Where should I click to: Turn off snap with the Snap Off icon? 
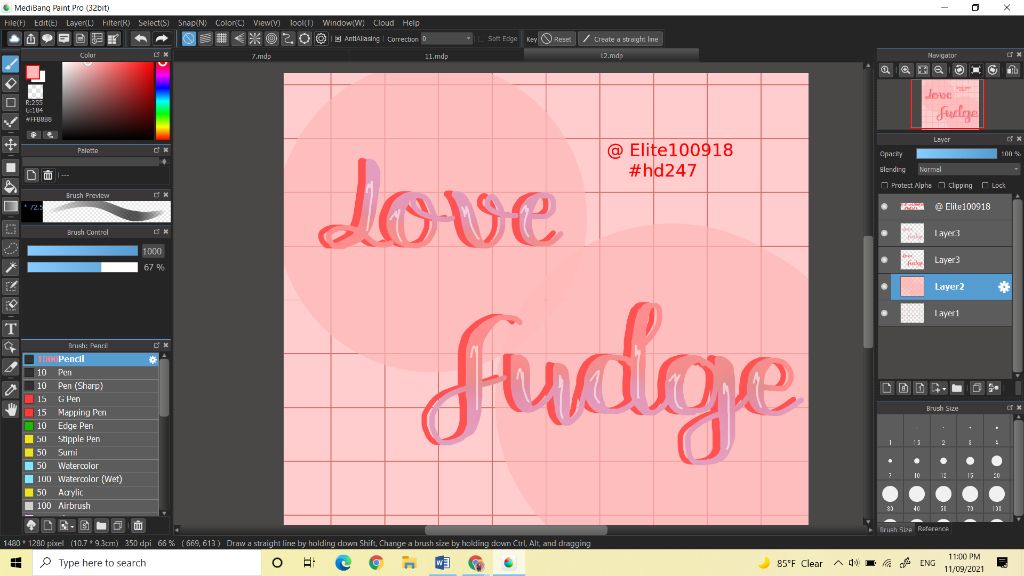point(188,39)
